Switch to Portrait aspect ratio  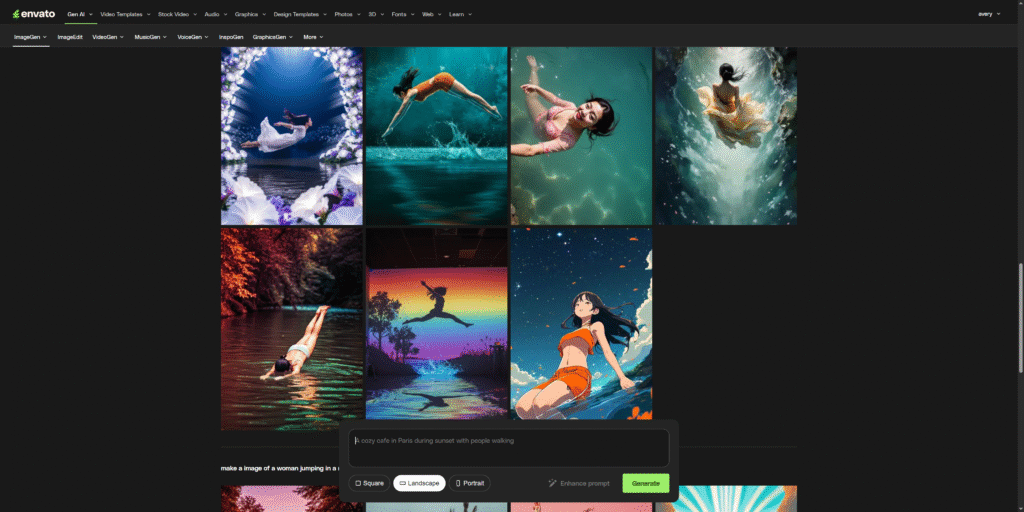(470, 483)
